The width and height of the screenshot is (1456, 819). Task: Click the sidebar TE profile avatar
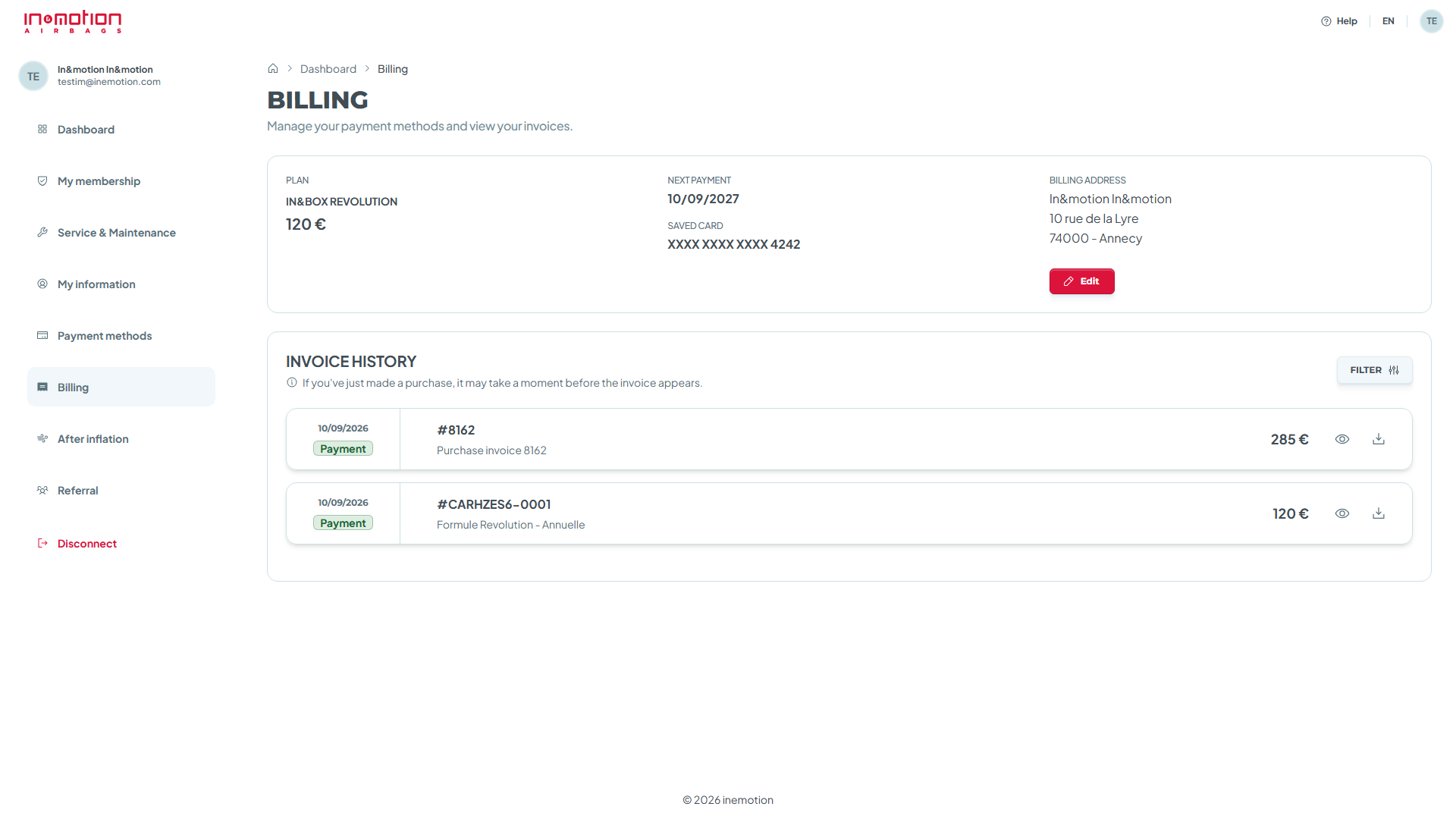pos(33,76)
